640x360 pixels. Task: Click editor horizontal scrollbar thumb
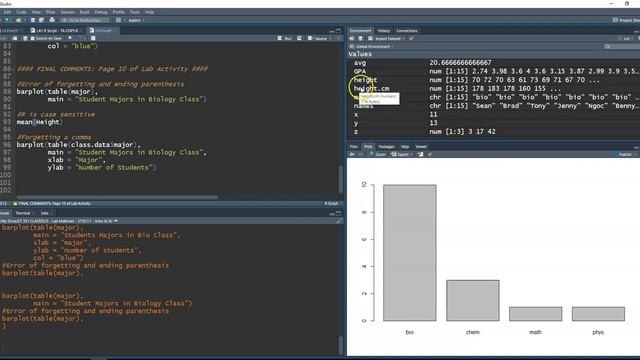tap(116, 197)
